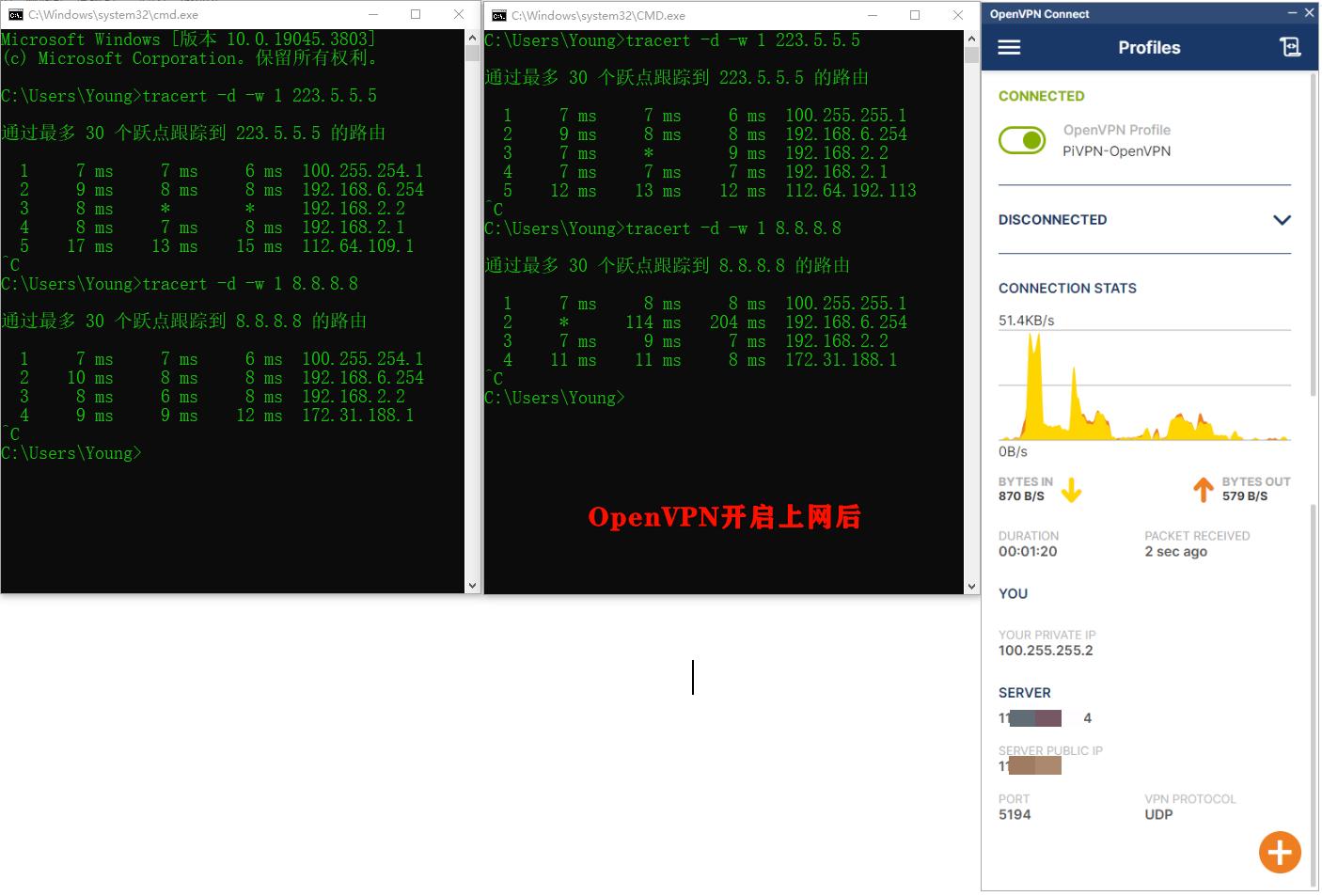Toggle off the PiVPN-OpenVPN connection switch
Screen dimensions: 1322x896
point(1022,140)
